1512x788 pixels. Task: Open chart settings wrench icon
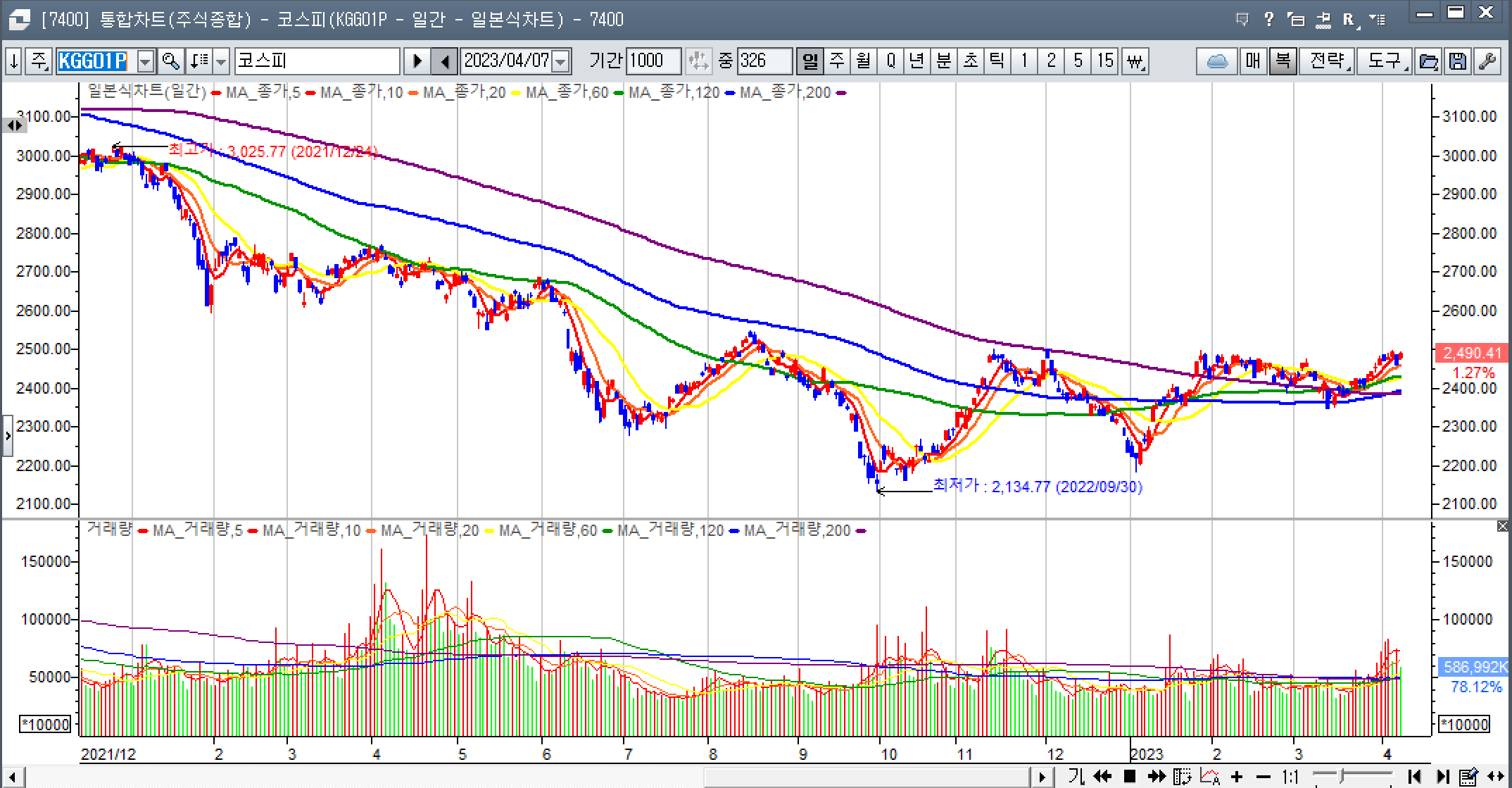[1487, 61]
